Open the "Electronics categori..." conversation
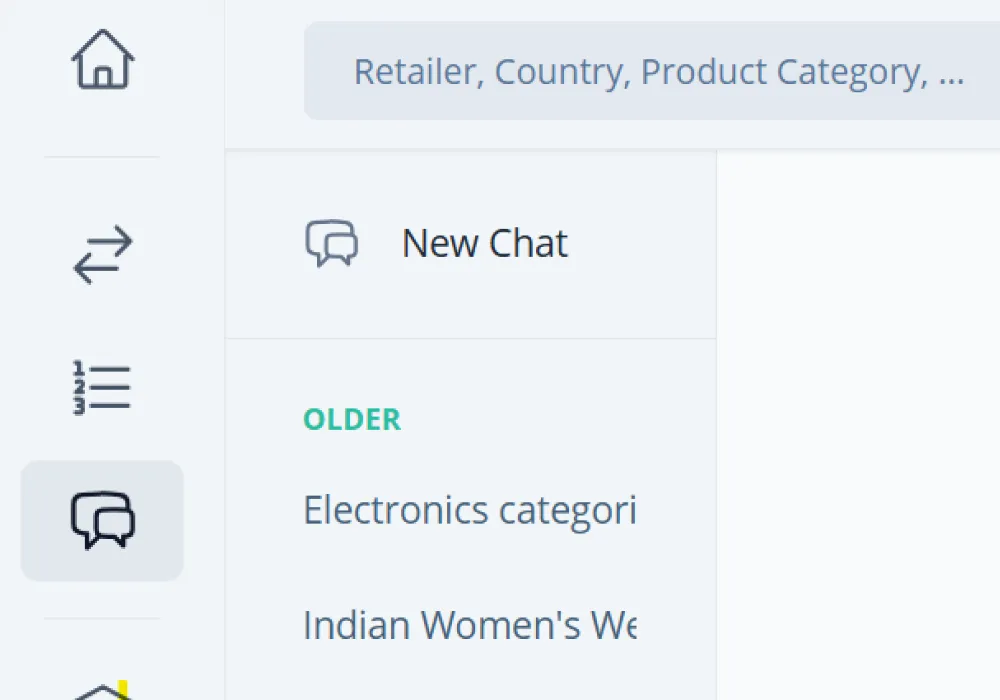1000x700 pixels. (x=470, y=510)
